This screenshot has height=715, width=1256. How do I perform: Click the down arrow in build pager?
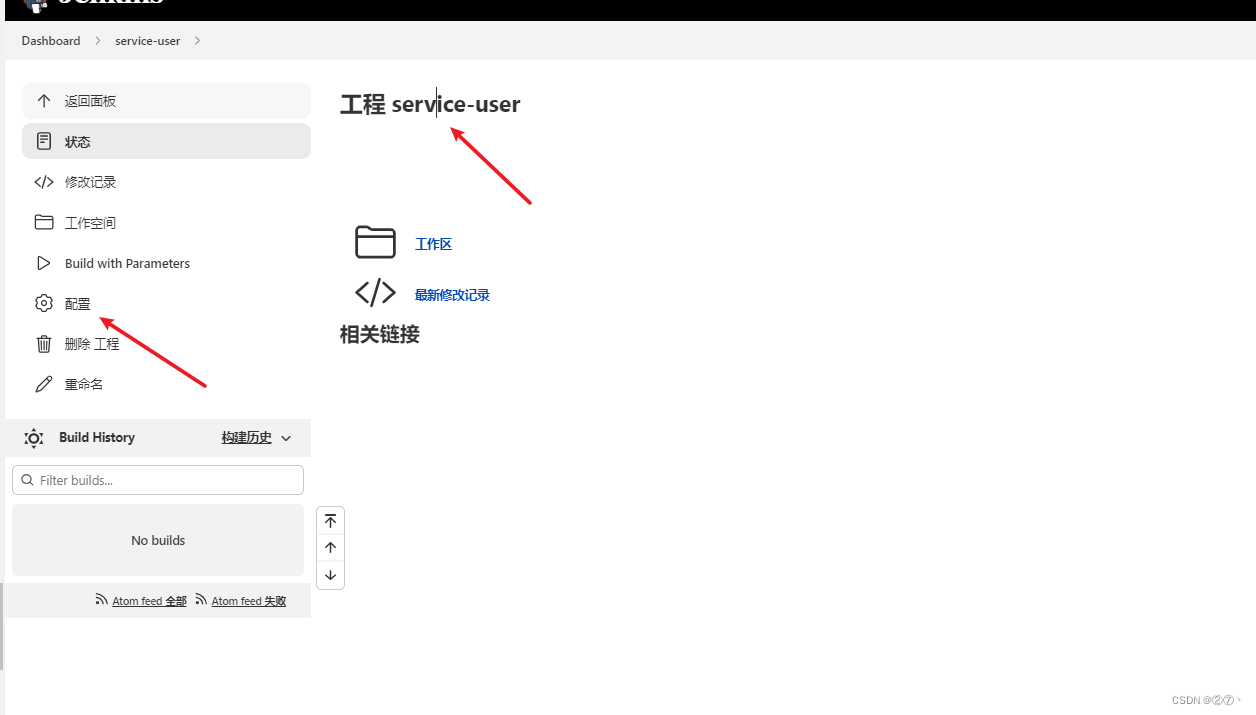point(330,575)
